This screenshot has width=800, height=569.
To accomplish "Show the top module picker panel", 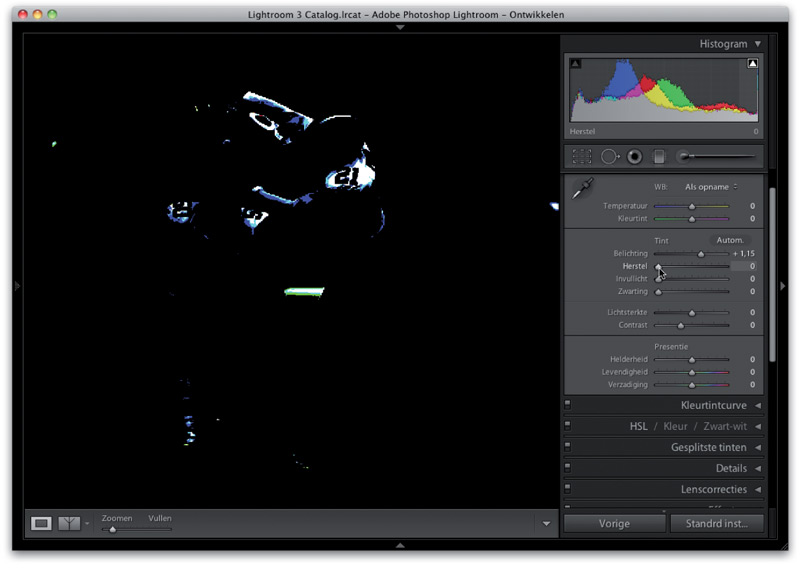I will [401, 27].
